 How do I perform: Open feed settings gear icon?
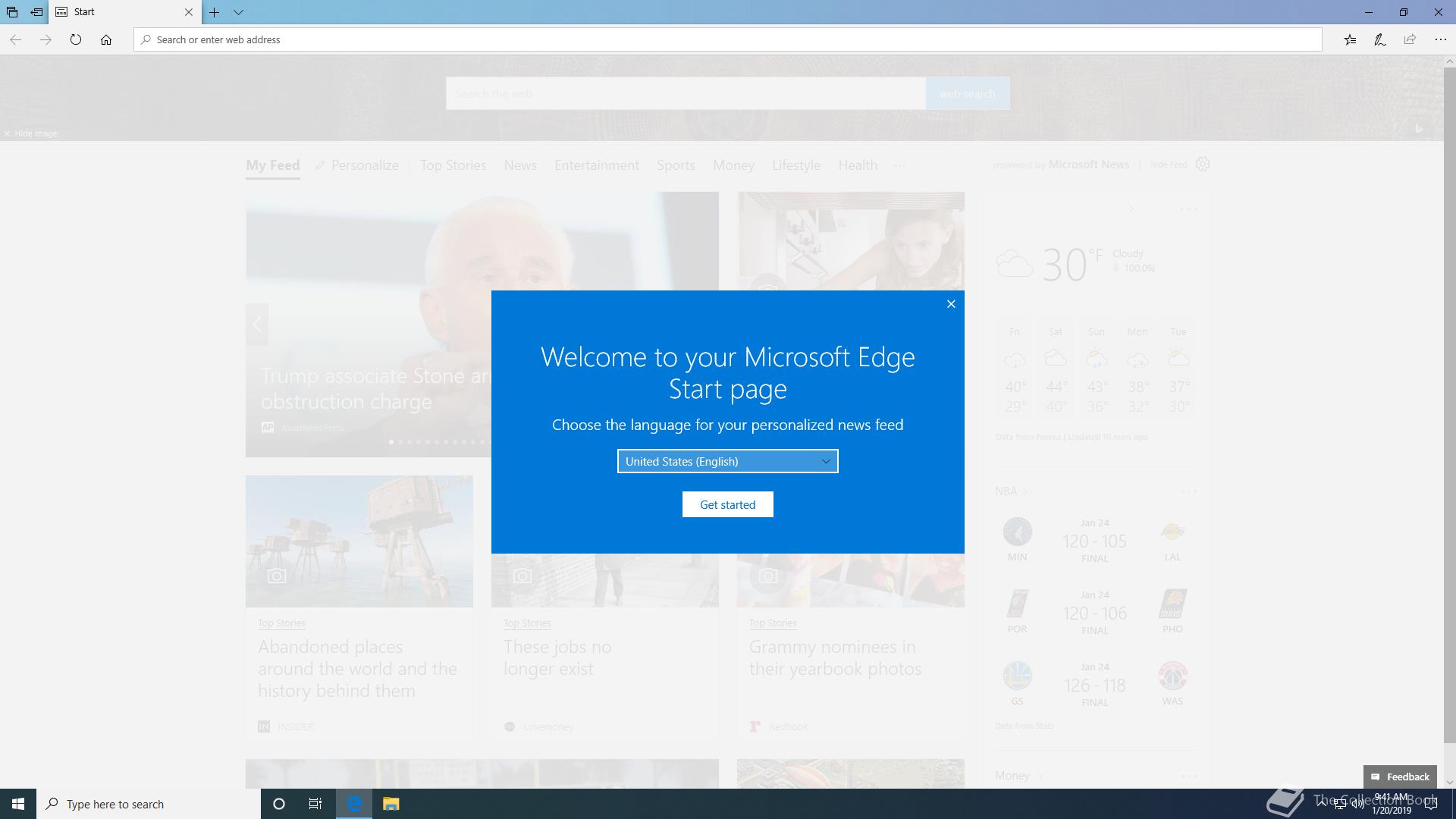[x=1203, y=164]
